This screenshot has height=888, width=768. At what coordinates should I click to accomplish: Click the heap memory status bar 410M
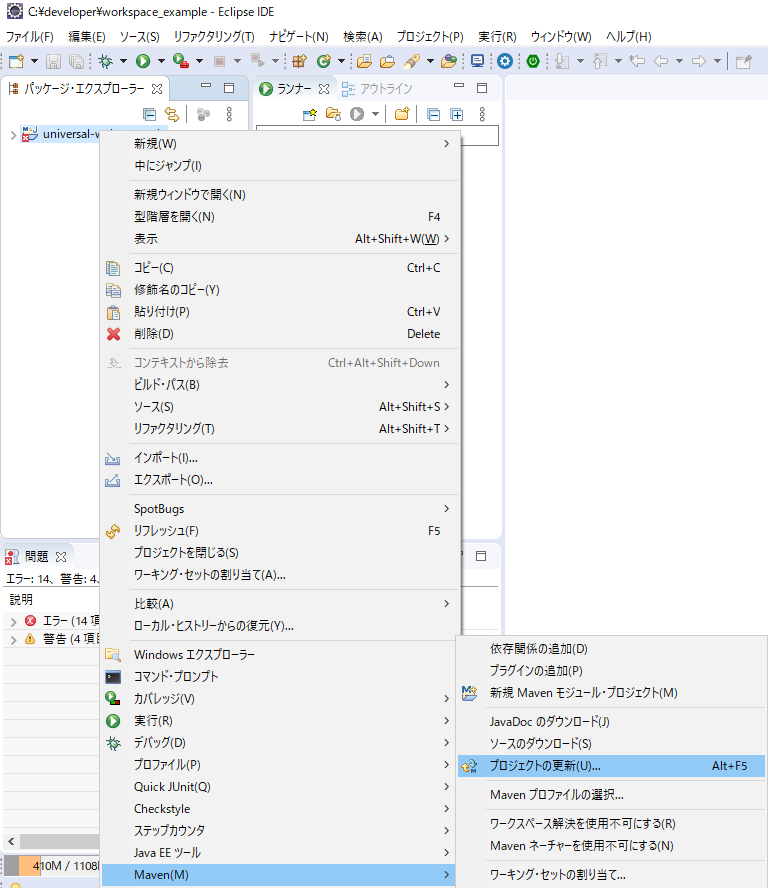pos(53,866)
